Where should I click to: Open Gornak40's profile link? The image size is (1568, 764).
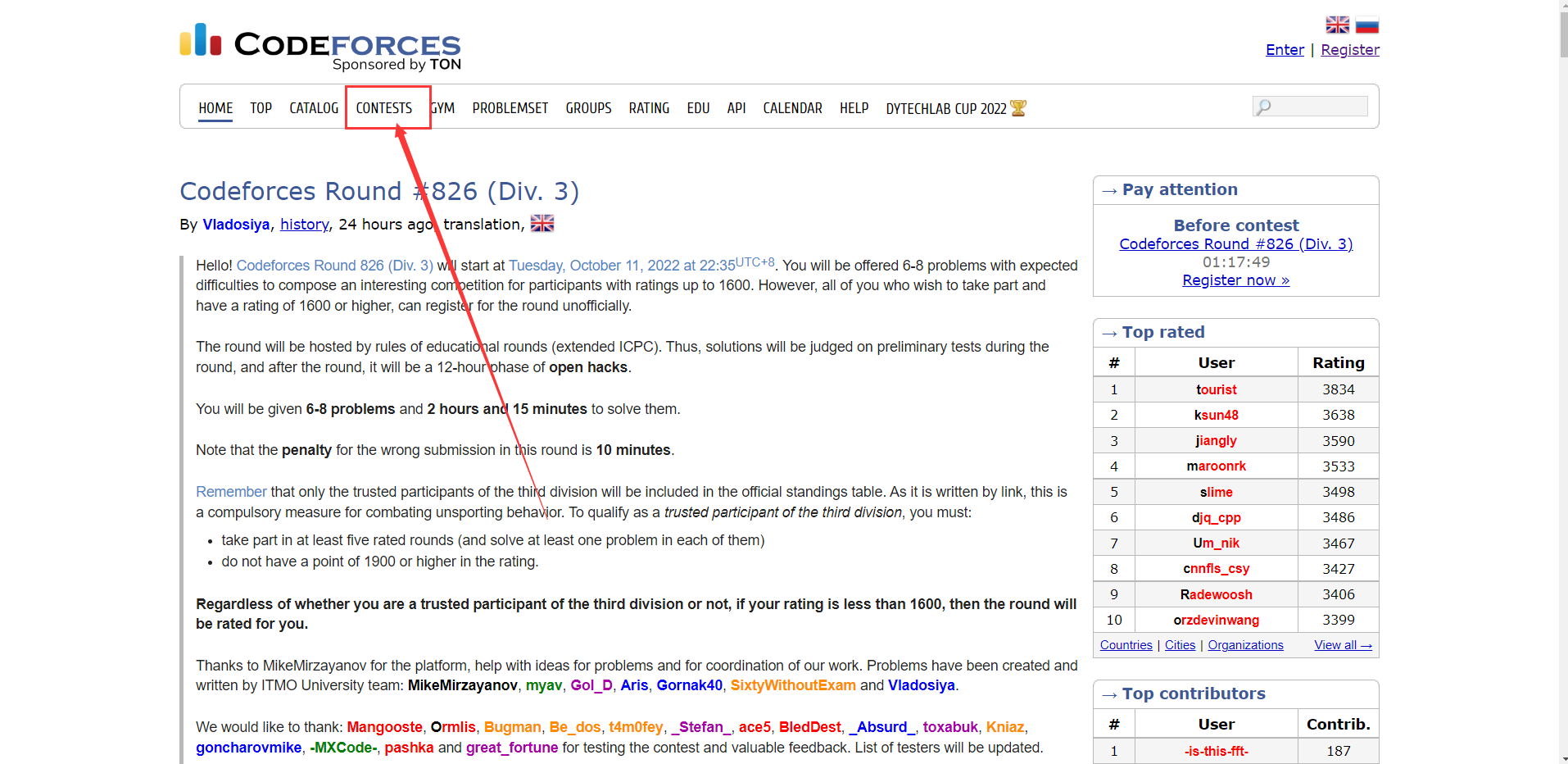pos(690,685)
